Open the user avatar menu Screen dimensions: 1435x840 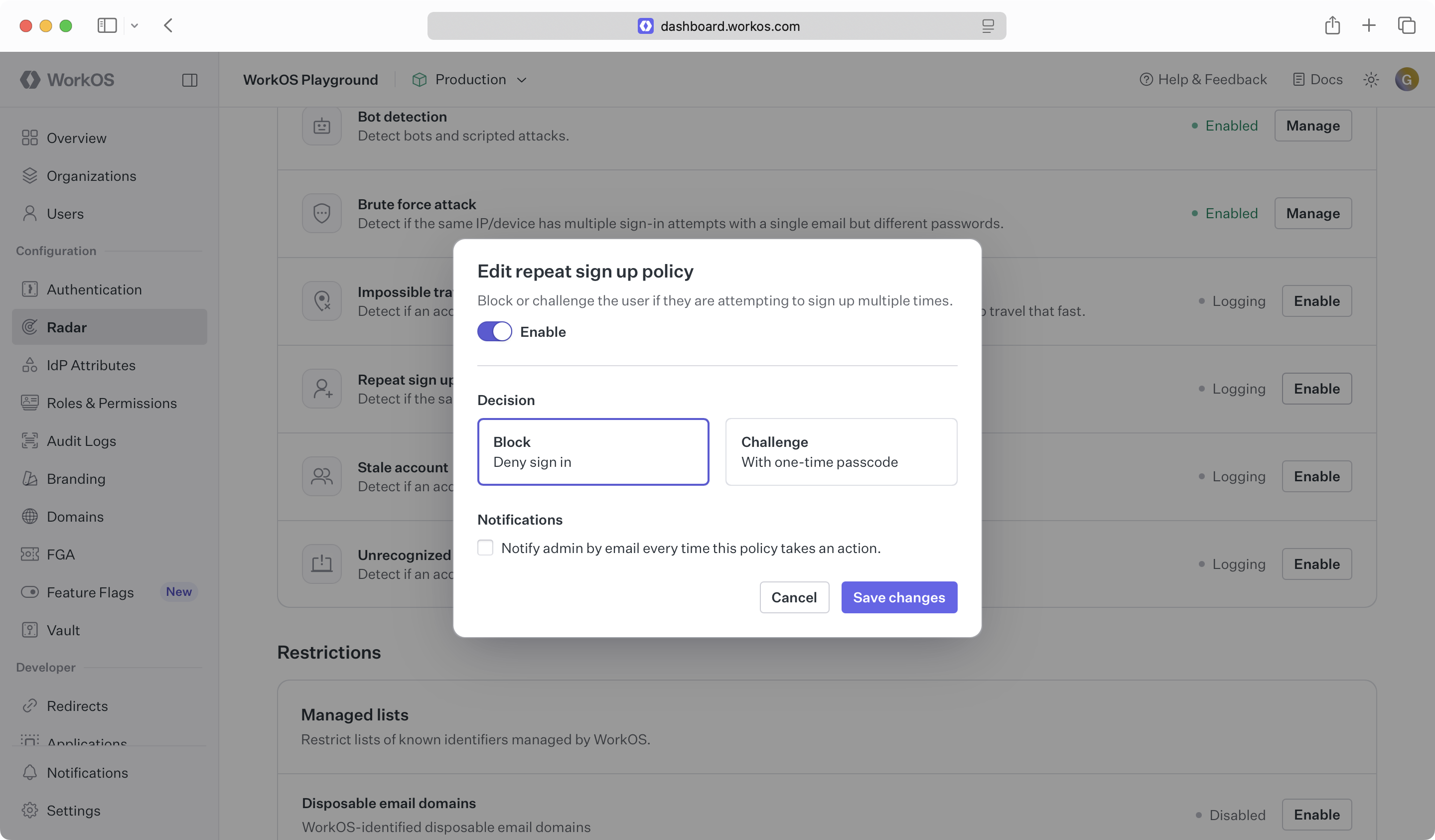tap(1406, 80)
